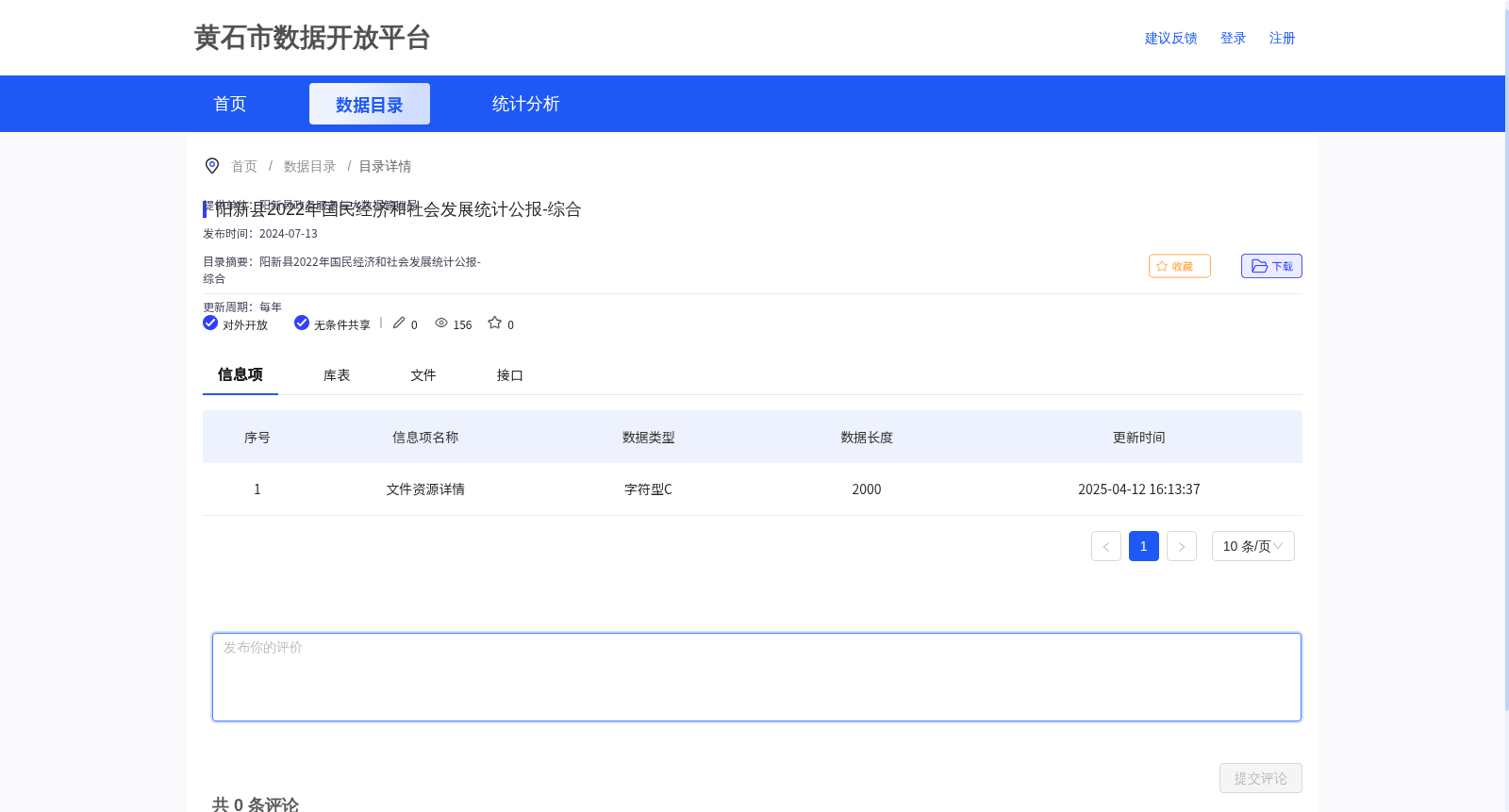Go to next page arrow
The height and width of the screenshot is (812, 1509).
(x=1182, y=546)
